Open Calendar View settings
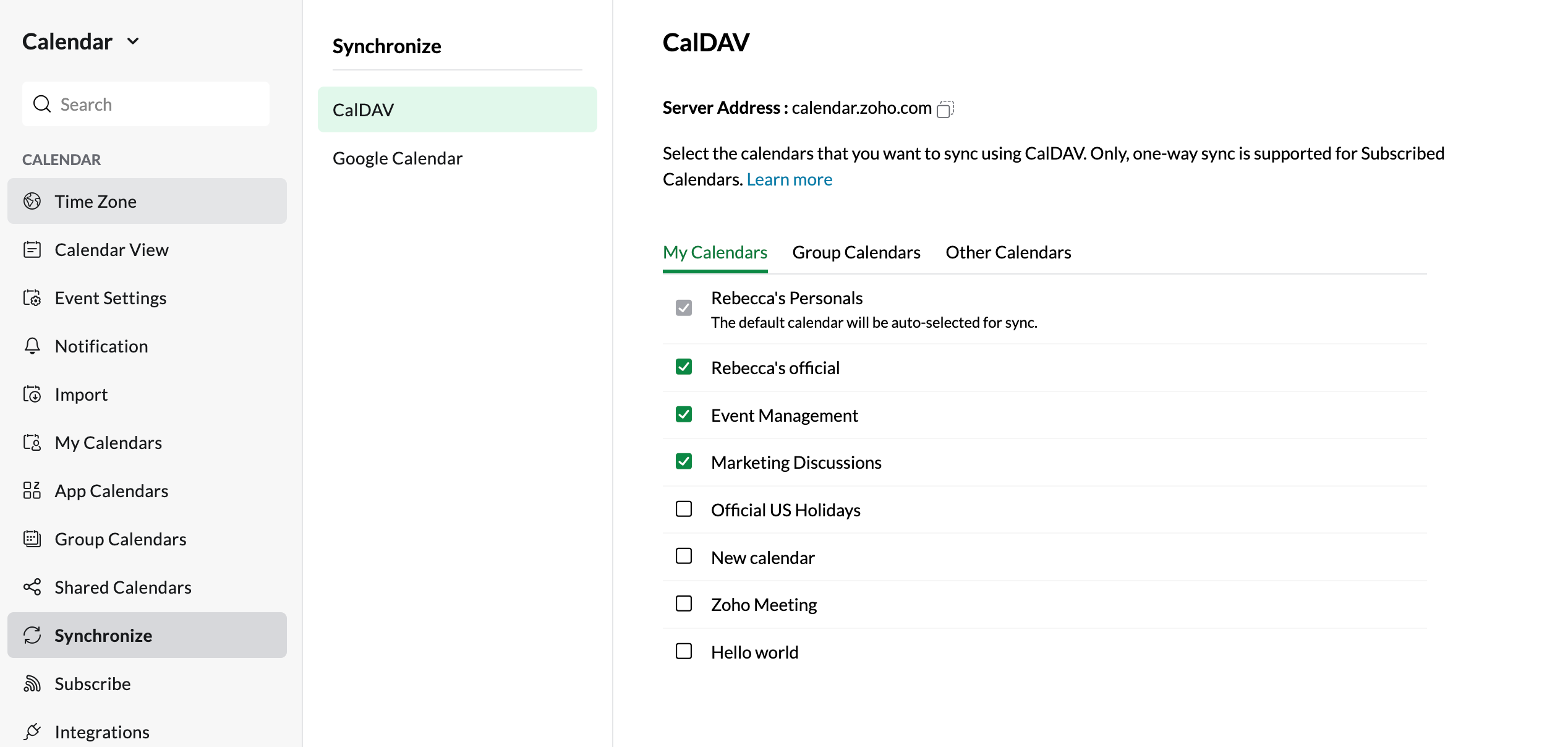This screenshot has width=1568, height=747. 111,249
